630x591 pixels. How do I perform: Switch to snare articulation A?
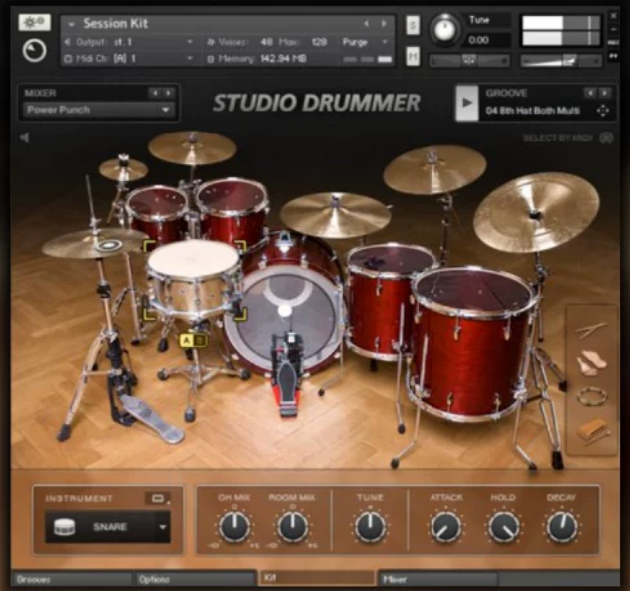[186, 341]
